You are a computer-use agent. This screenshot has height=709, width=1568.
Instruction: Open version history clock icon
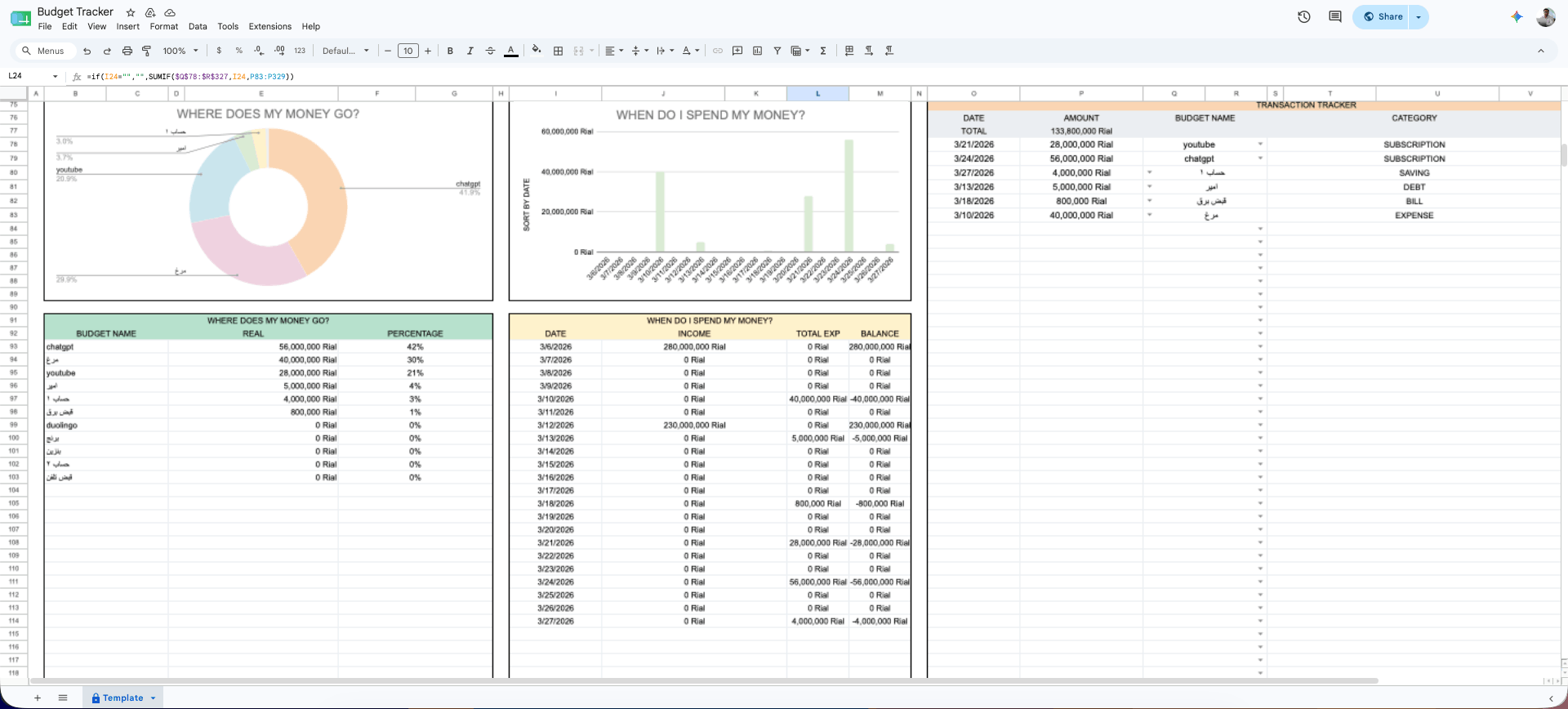tap(1304, 16)
